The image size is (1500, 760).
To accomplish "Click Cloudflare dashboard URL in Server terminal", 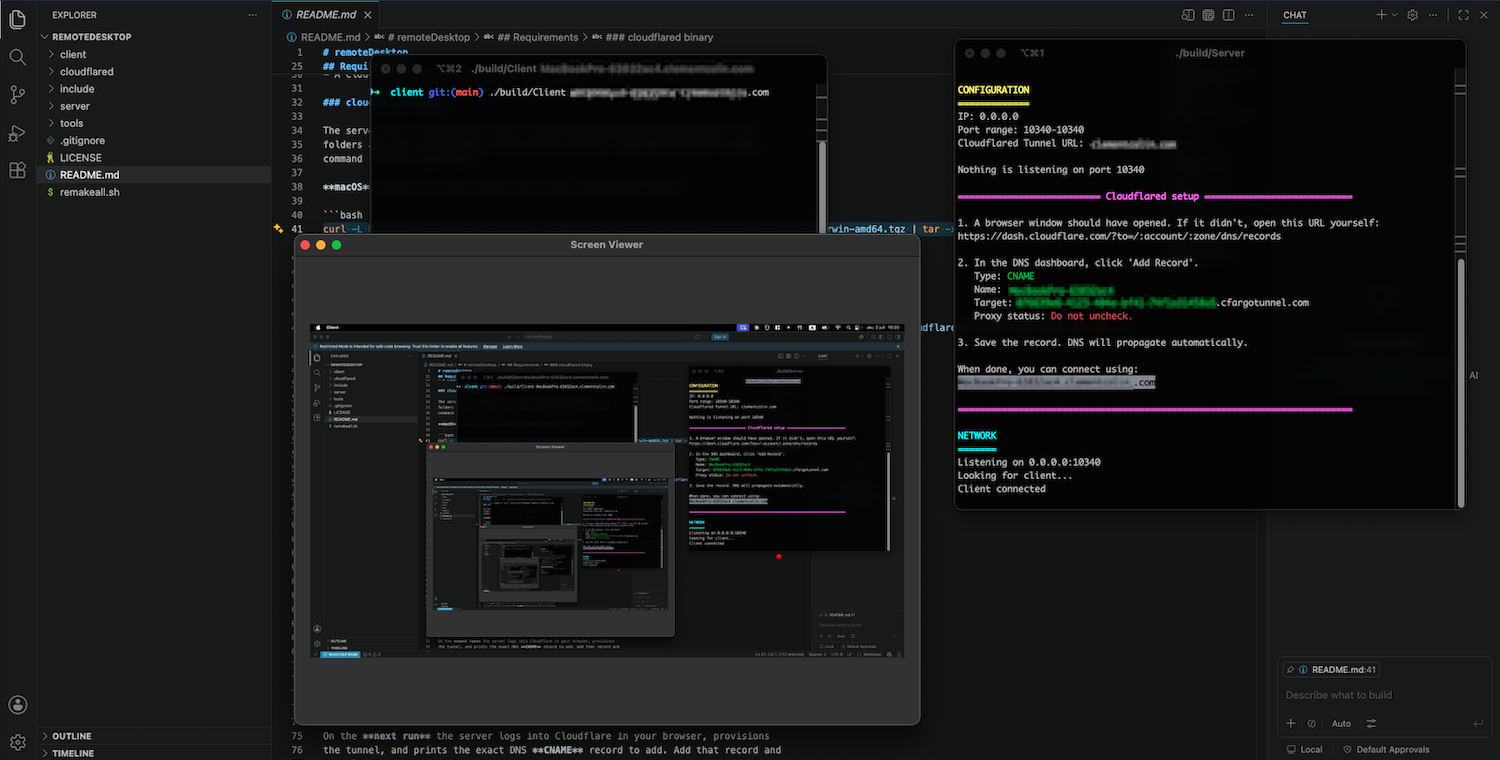I will (1119, 236).
